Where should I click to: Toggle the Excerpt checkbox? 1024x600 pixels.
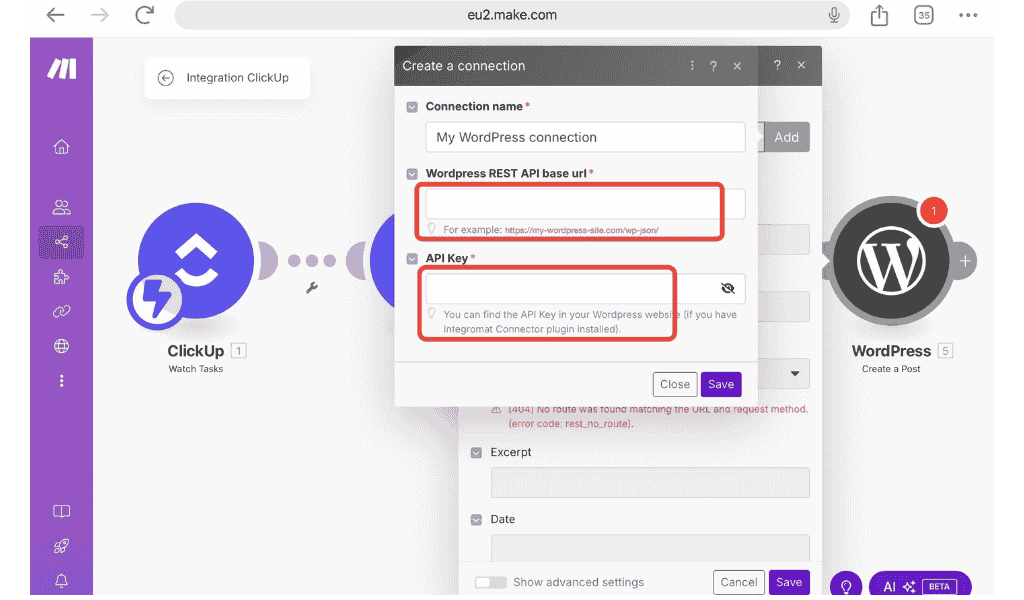pyautogui.click(x=476, y=453)
